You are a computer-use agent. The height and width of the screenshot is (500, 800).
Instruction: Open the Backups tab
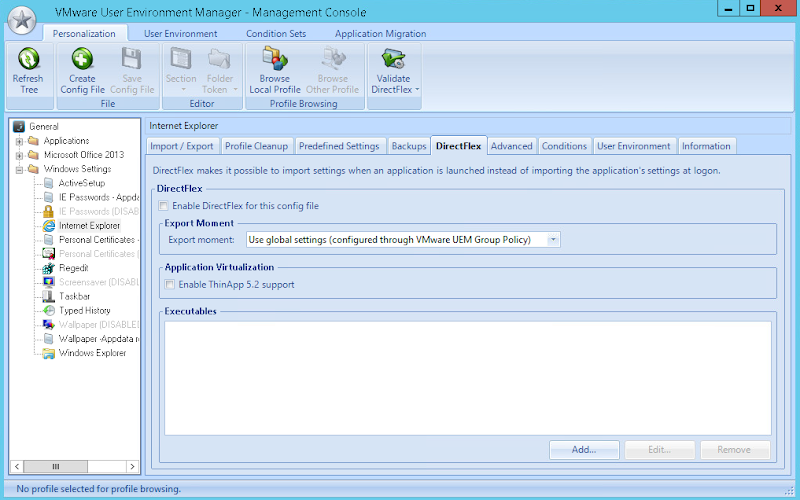point(409,146)
